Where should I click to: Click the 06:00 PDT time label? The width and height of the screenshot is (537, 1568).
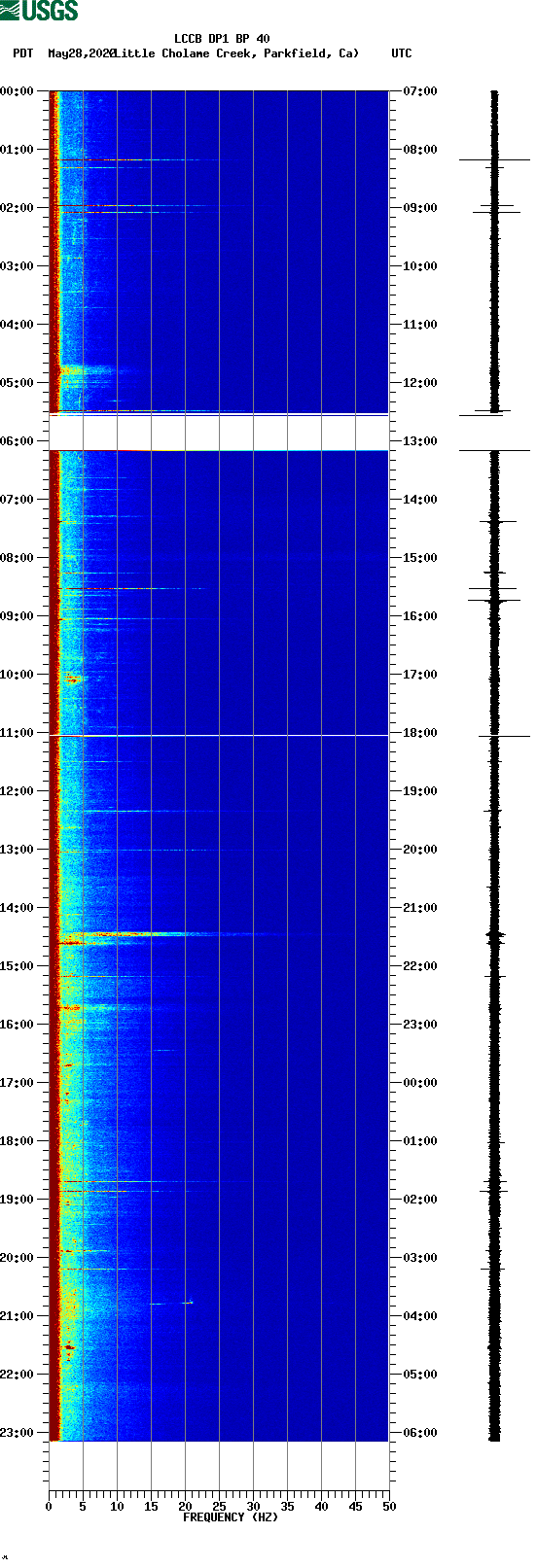(x=18, y=441)
